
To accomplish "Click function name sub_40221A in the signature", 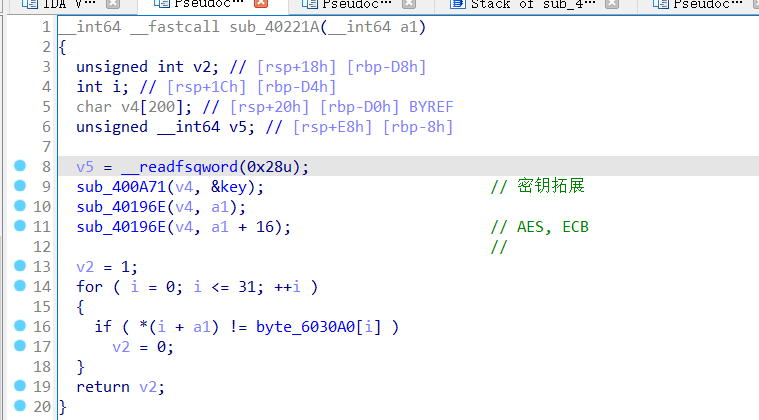I will [274, 27].
